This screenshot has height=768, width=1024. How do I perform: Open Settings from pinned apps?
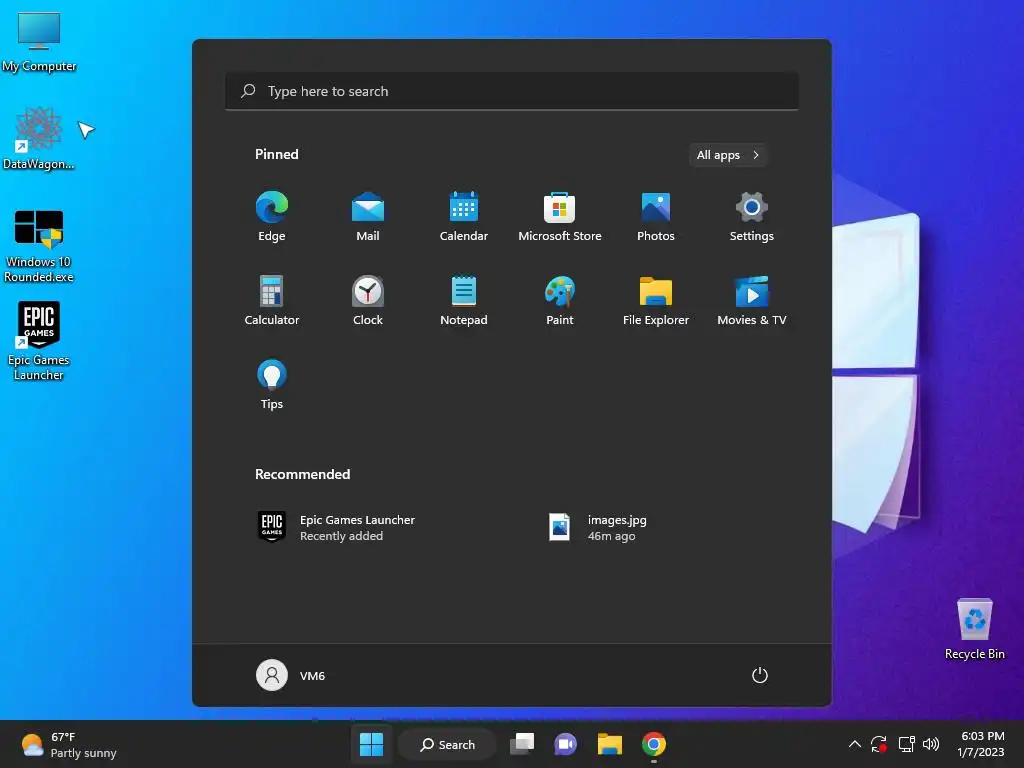(x=752, y=216)
